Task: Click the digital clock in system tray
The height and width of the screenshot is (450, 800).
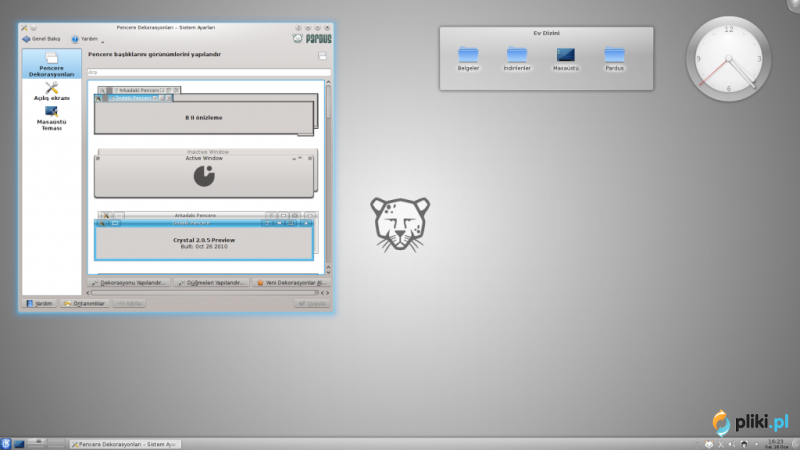Action: pyautogui.click(x=776, y=444)
